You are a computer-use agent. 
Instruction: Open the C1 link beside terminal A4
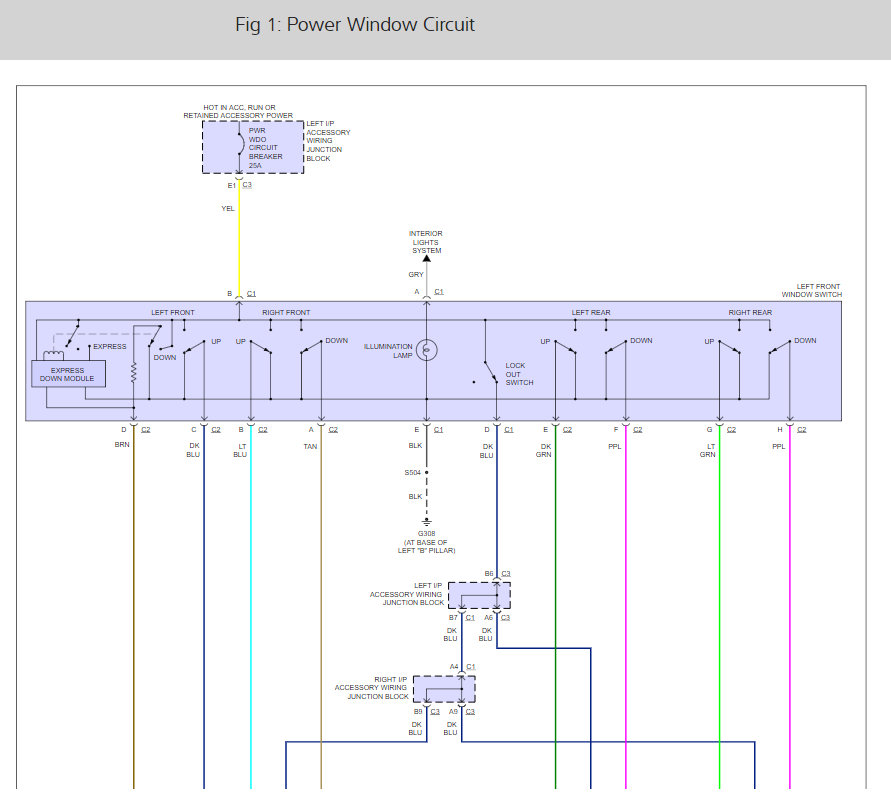(x=471, y=667)
